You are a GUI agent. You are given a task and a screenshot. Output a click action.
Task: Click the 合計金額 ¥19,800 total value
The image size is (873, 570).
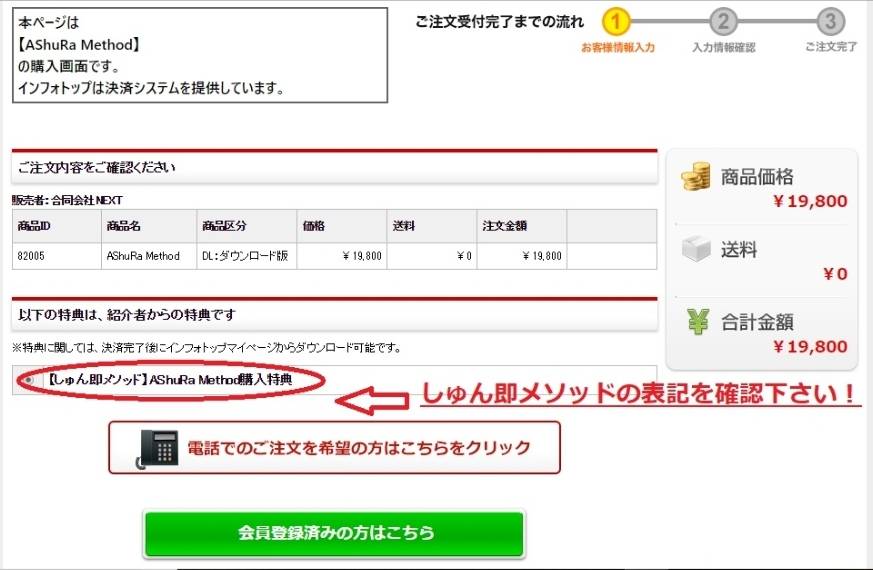tap(810, 347)
